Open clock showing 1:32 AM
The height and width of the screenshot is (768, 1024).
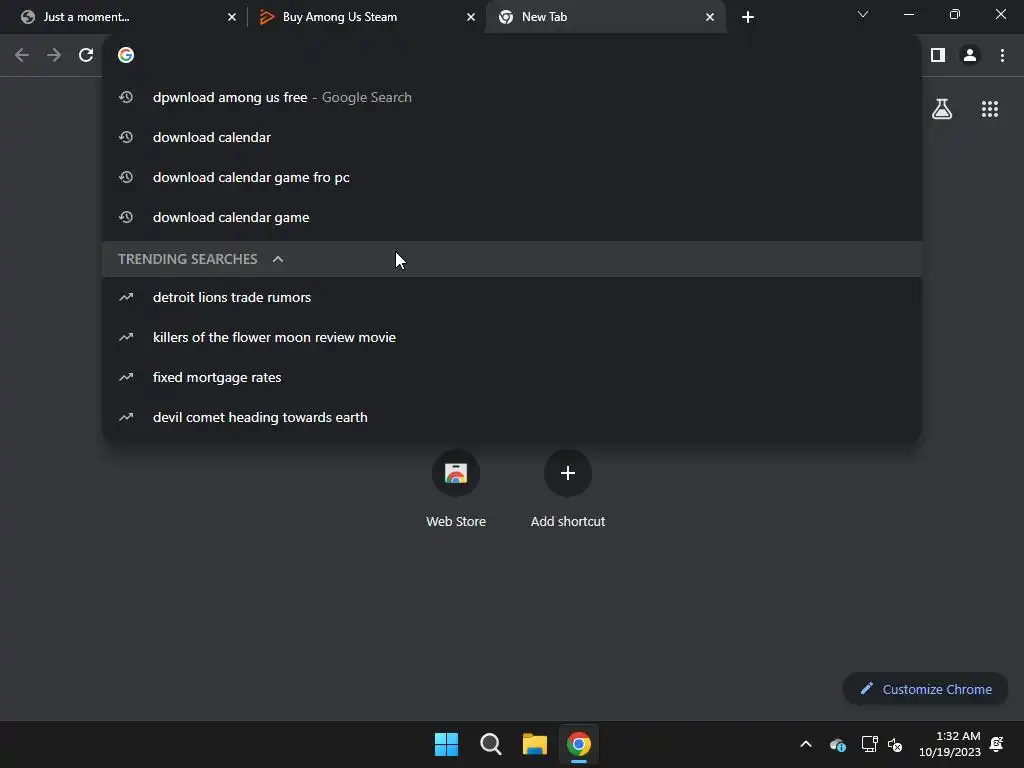(950, 744)
